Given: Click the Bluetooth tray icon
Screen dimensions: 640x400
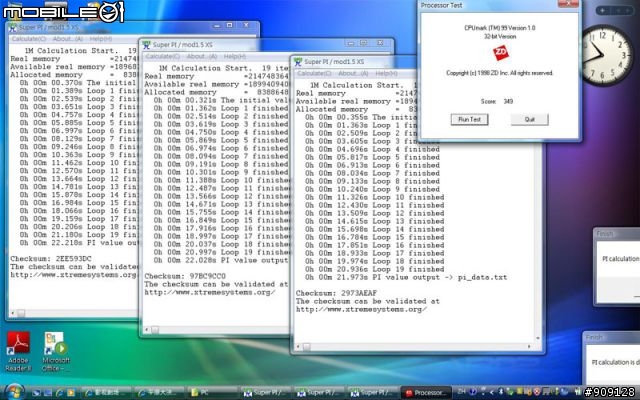Looking at the screenshot, I should pyautogui.click(x=501, y=393).
